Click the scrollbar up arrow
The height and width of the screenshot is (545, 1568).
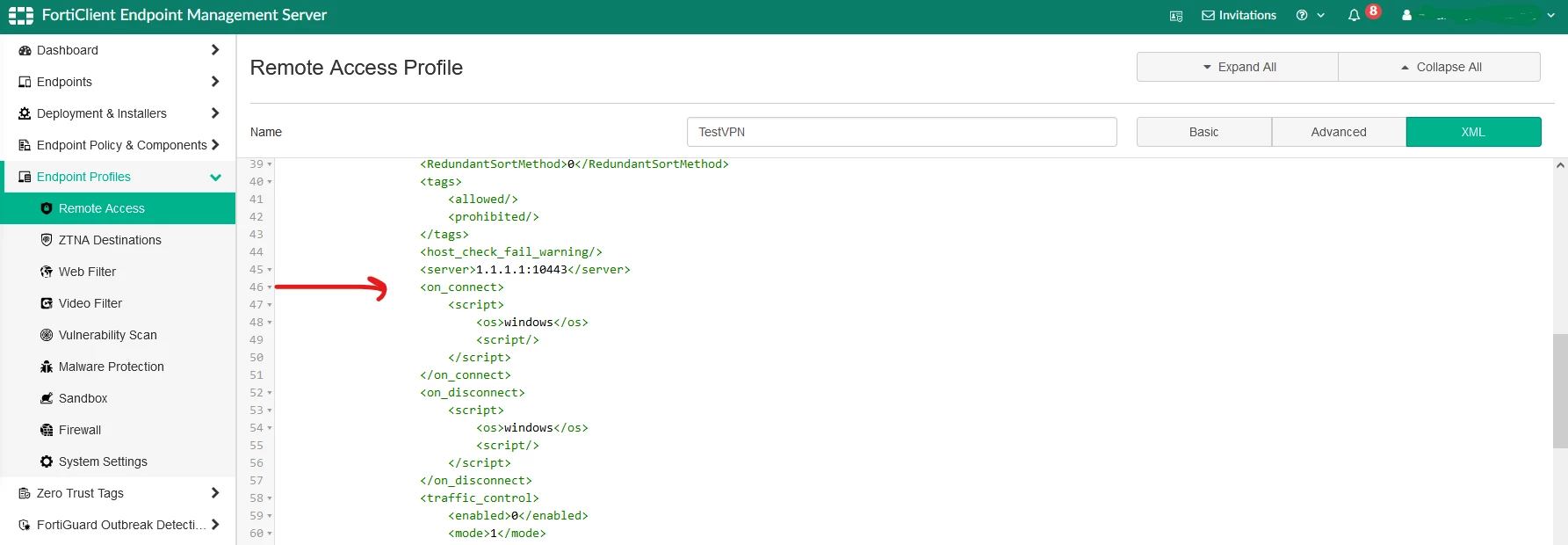[1560, 165]
